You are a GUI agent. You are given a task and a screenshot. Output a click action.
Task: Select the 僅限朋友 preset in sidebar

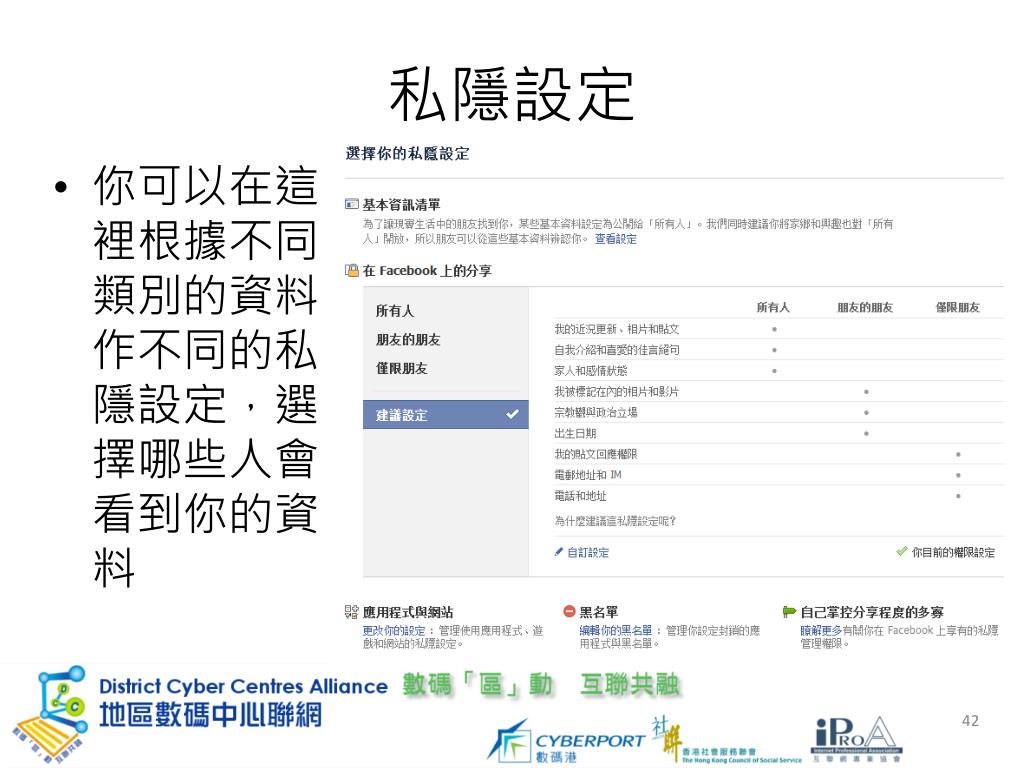pyautogui.click(x=401, y=368)
